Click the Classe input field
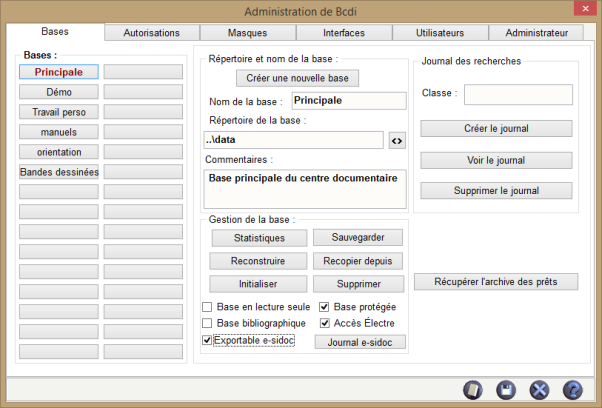This screenshot has width=602, height=408. tap(518, 94)
